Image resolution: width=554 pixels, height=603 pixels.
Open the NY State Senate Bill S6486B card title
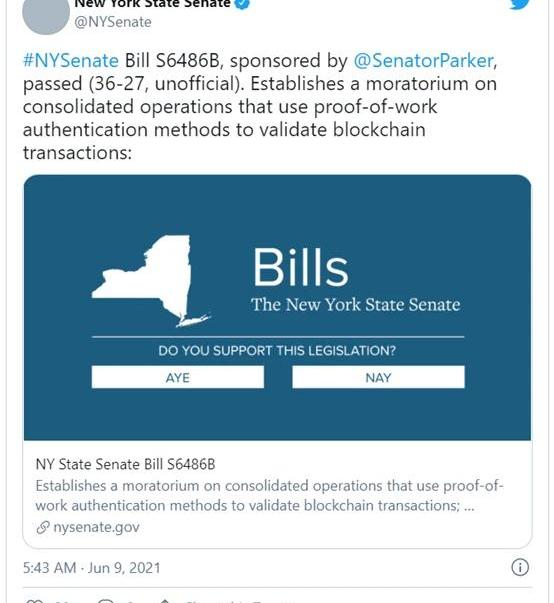click(x=125, y=464)
